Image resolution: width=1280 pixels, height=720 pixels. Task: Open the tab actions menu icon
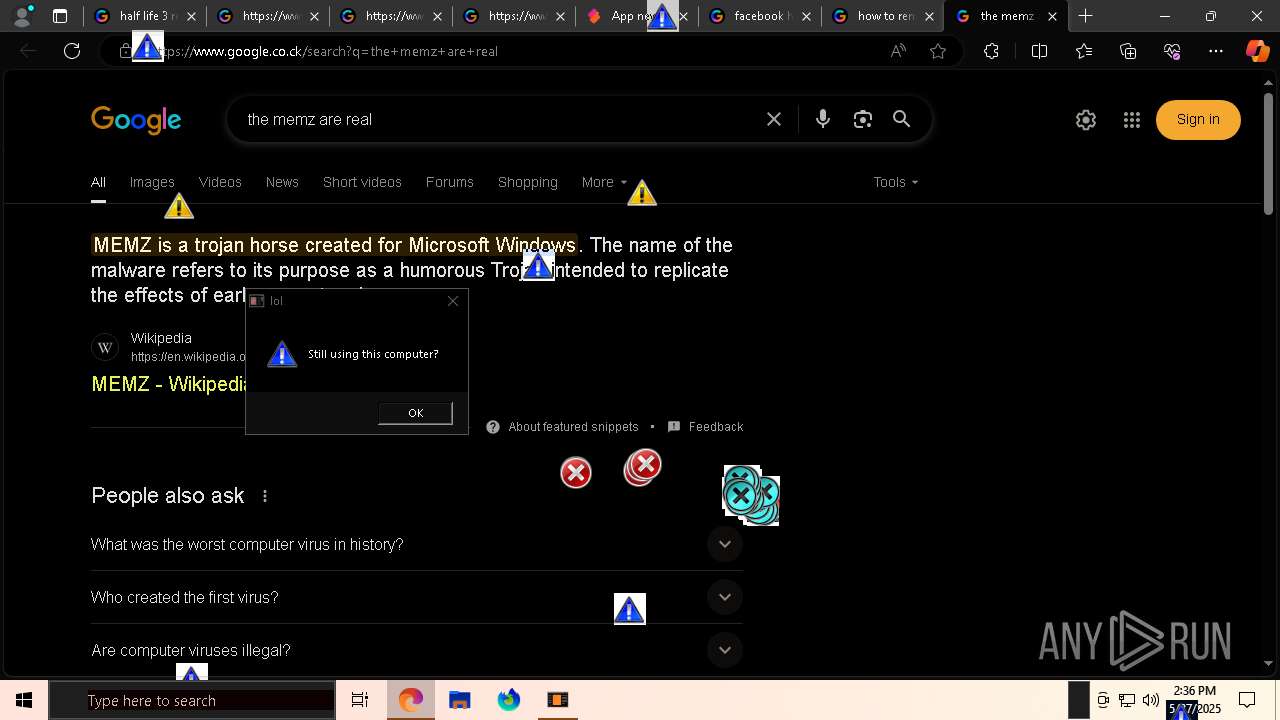(60, 16)
